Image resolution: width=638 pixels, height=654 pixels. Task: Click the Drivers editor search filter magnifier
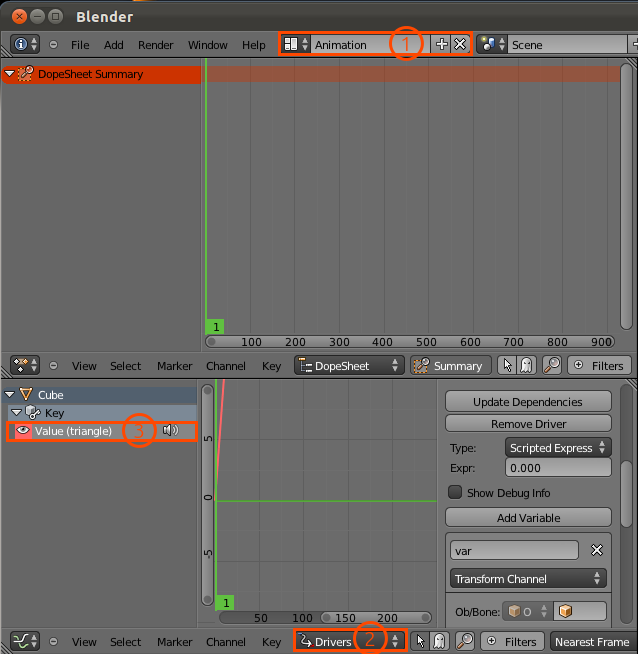465,641
